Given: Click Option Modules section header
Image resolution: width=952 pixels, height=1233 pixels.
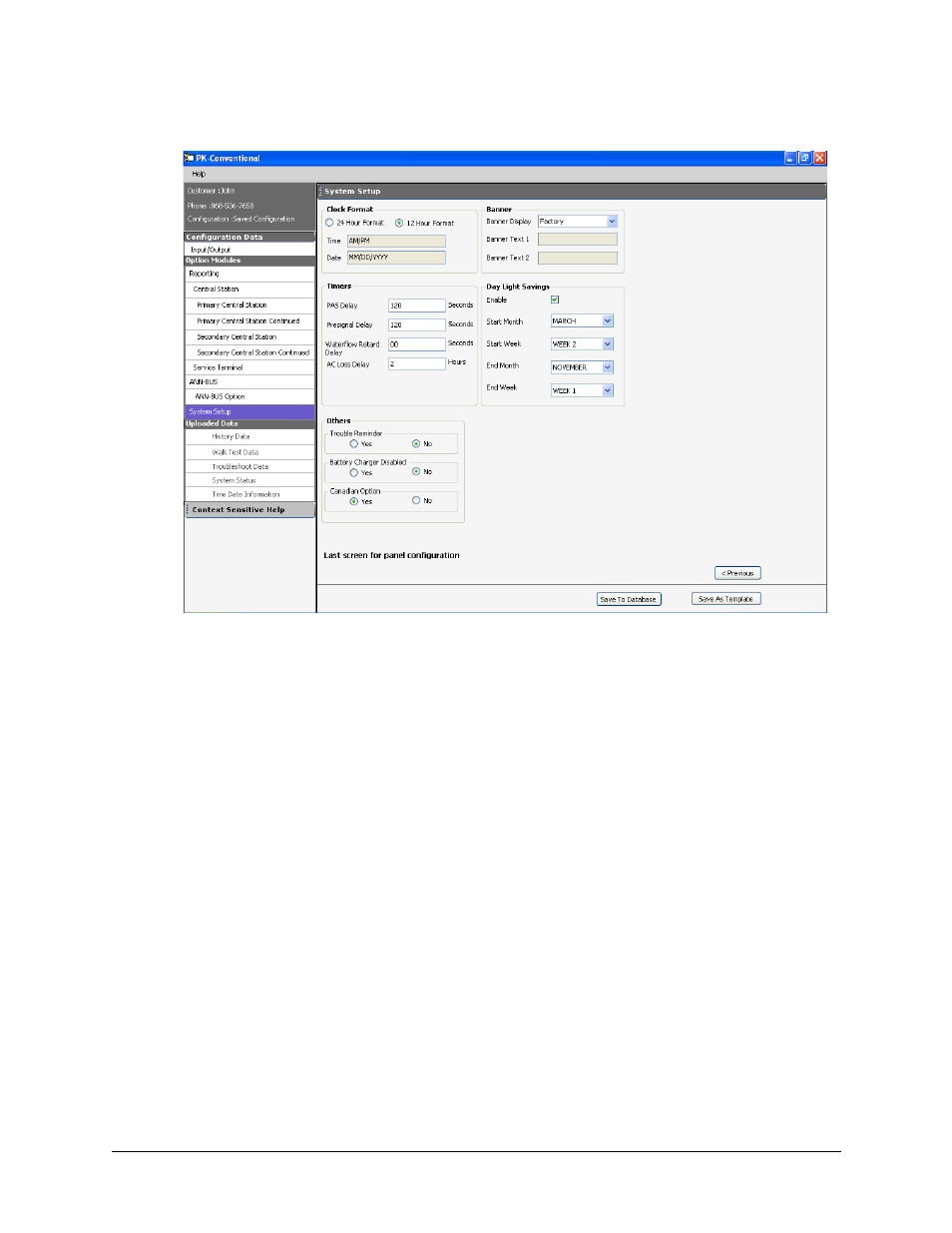Looking at the screenshot, I should (x=249, y=261).
